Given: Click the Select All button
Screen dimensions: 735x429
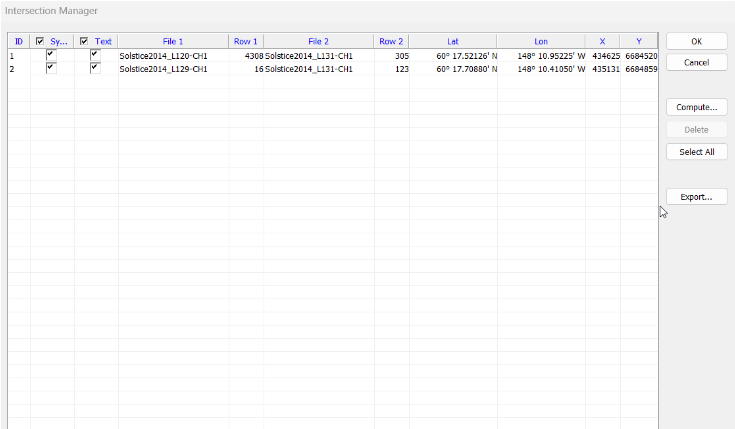Looking at the screenshot, I should 697,152.
